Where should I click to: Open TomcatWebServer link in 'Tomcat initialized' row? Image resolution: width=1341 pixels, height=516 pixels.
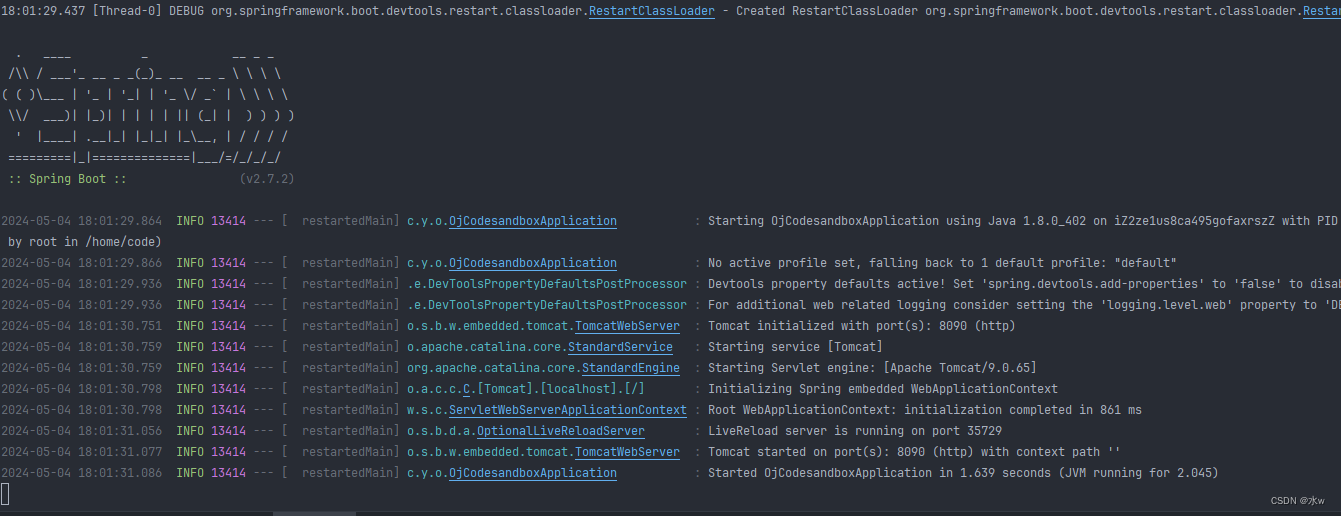[x=627, y=326]
